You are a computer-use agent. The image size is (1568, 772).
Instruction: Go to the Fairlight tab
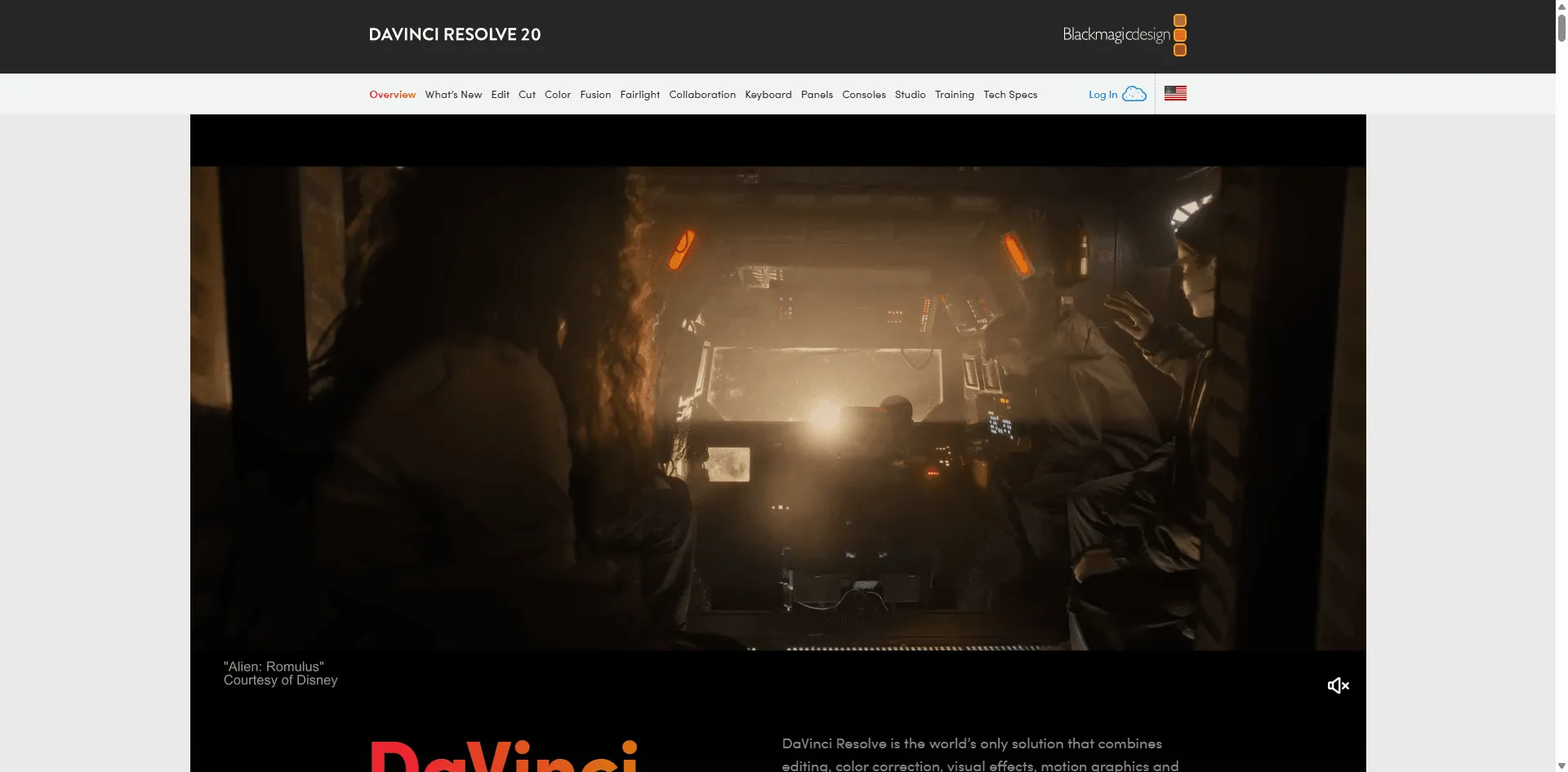(639, 95)
